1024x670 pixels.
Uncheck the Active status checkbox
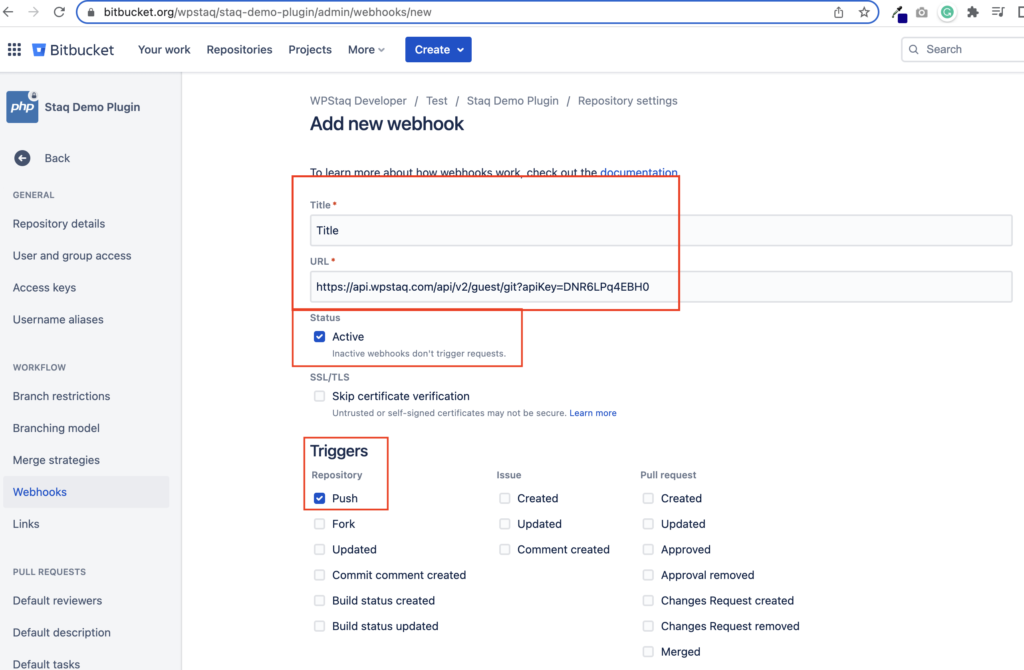pyautogui.click(x=319, y=336)
